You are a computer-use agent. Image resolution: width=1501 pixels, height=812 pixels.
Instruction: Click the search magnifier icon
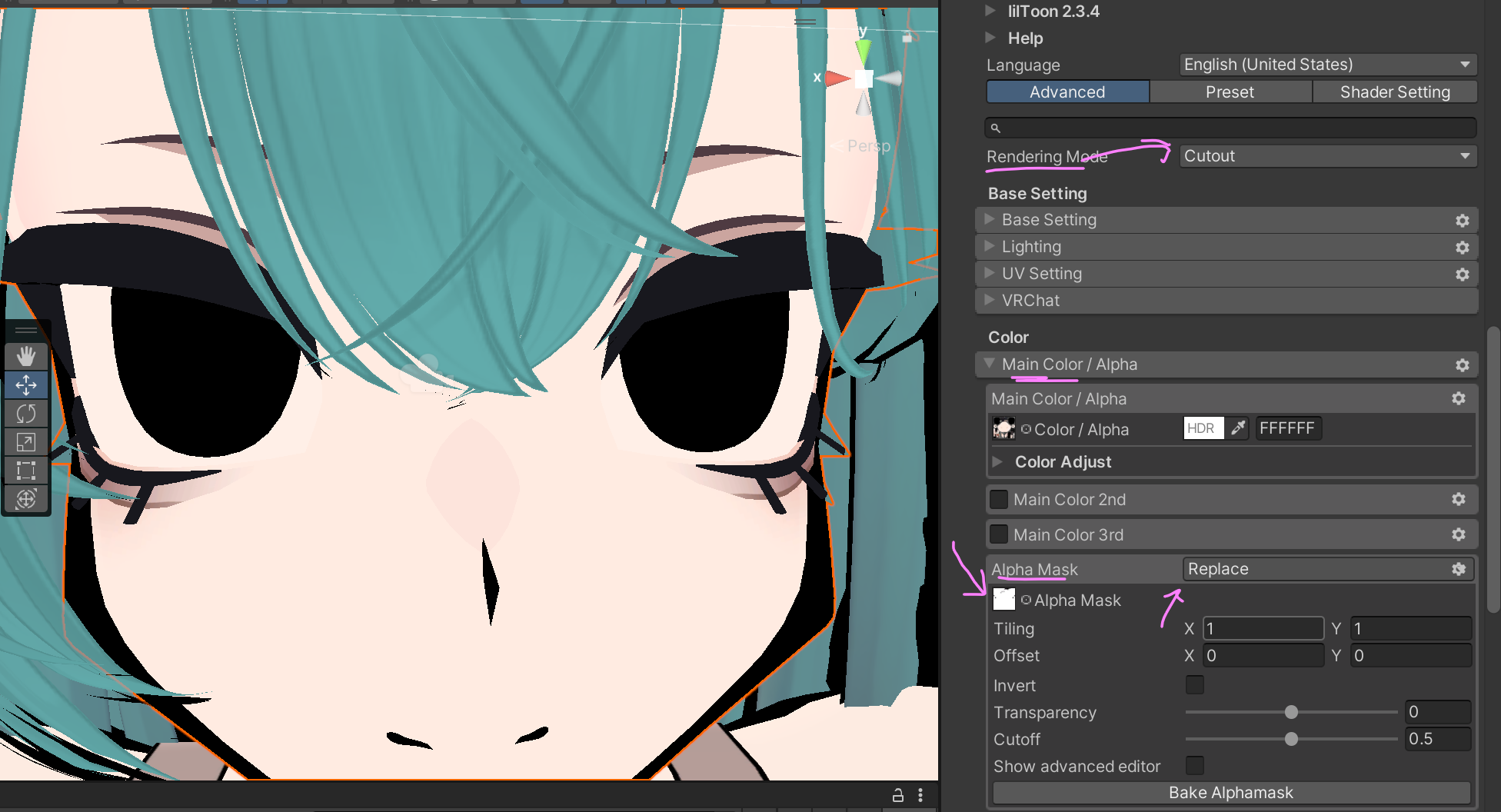click(995, 128)
